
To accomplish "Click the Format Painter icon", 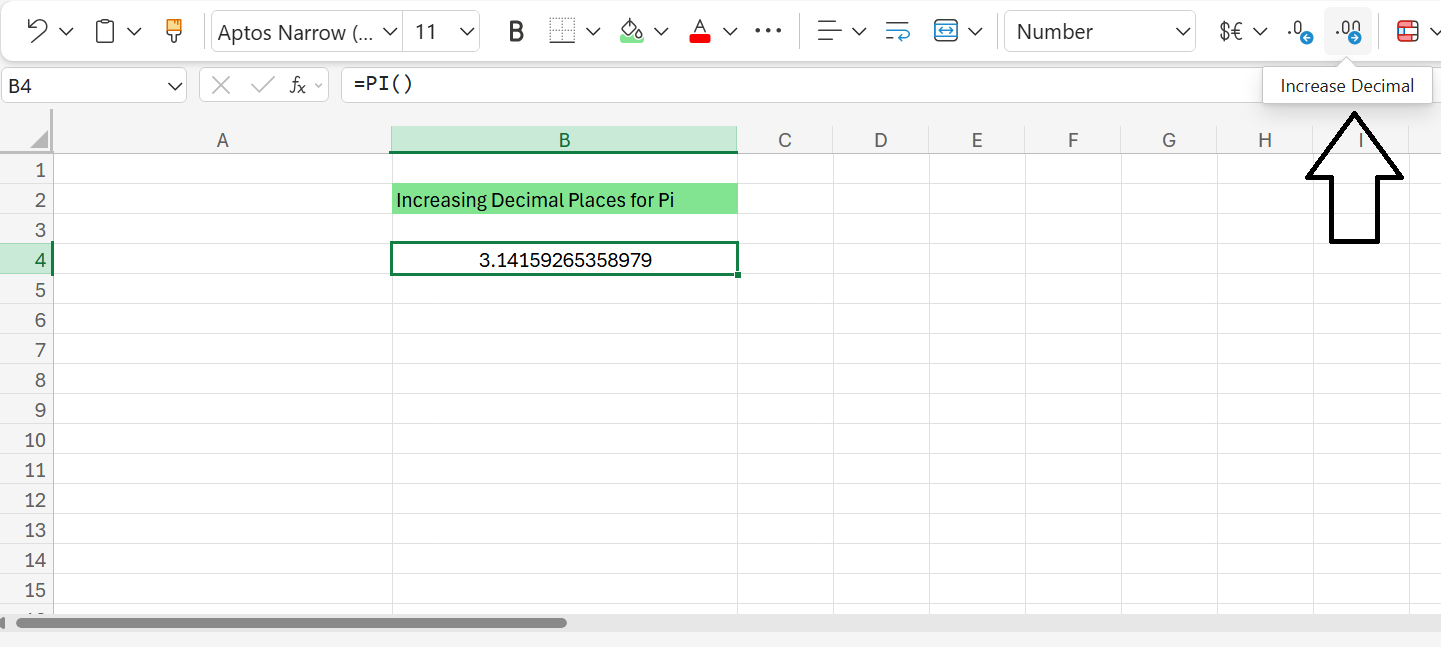I will point(173,30).
